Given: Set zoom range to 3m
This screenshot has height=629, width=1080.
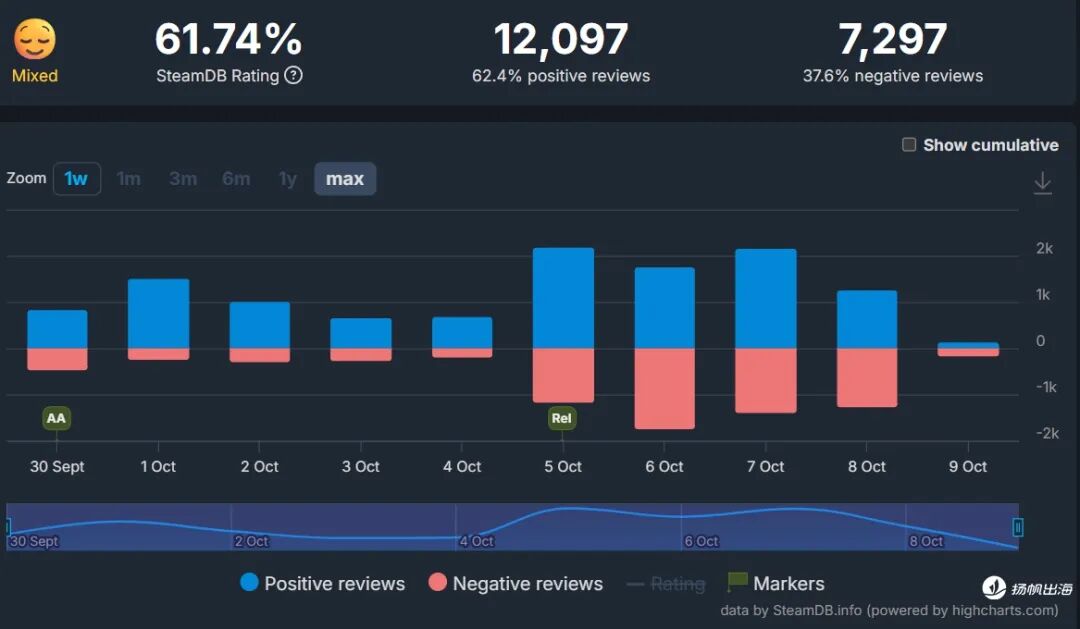Looking at the screenshot, I should coord(183,179).
